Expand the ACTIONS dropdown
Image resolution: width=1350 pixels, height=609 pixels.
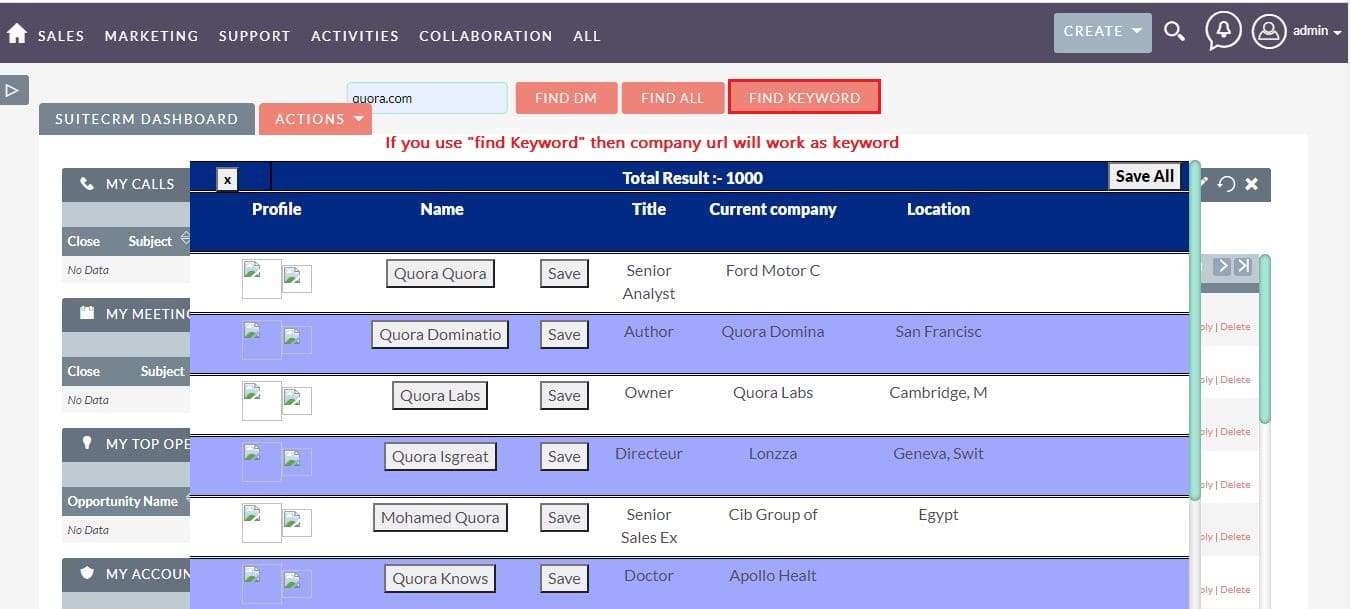coord(315,119)
